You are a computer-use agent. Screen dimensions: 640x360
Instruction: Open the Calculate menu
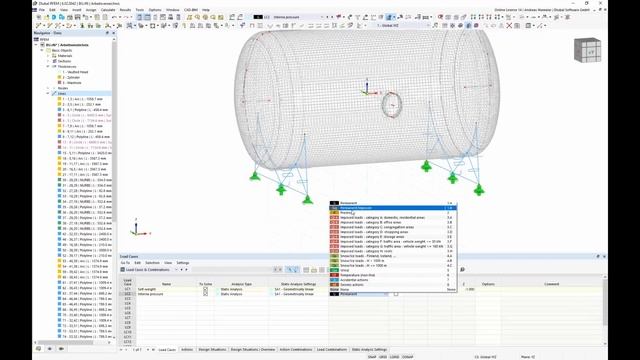pyautogui.click(x=108, y=10)
